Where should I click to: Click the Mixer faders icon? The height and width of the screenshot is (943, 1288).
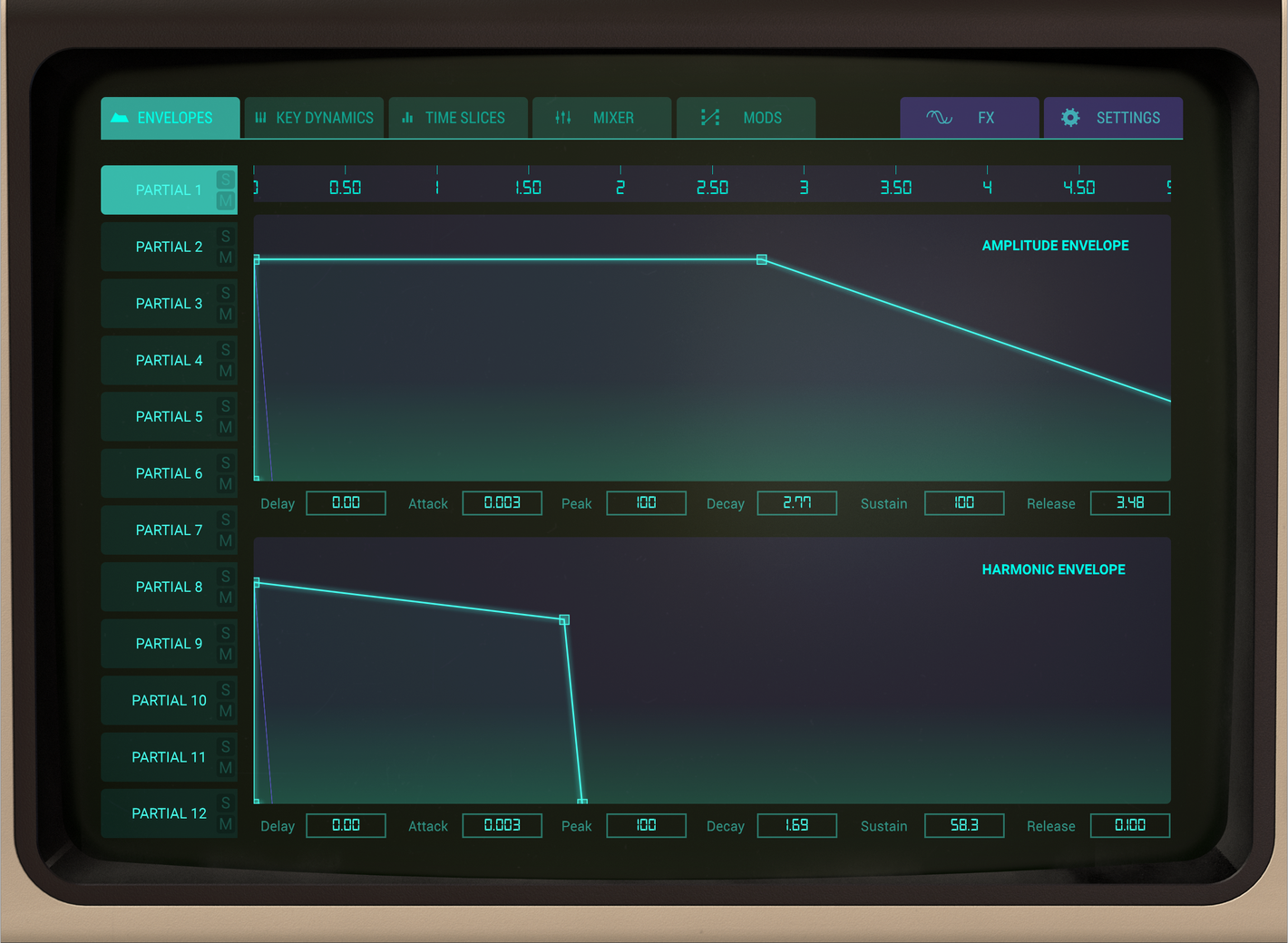click(561, 118)
